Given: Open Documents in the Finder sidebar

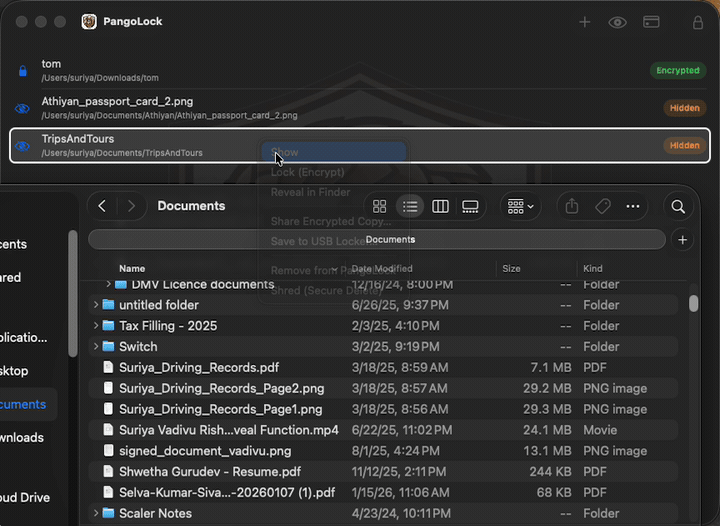Looking at the screenshot, I should tap(23, 404).
